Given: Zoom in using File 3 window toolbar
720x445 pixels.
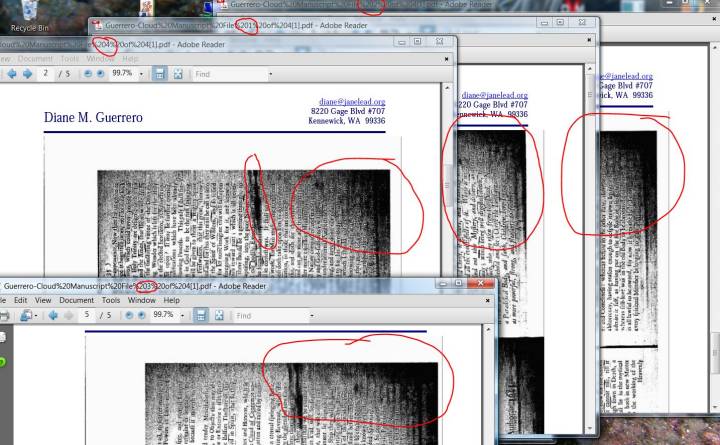Looking at the screenshot, I should click(141, 315).
